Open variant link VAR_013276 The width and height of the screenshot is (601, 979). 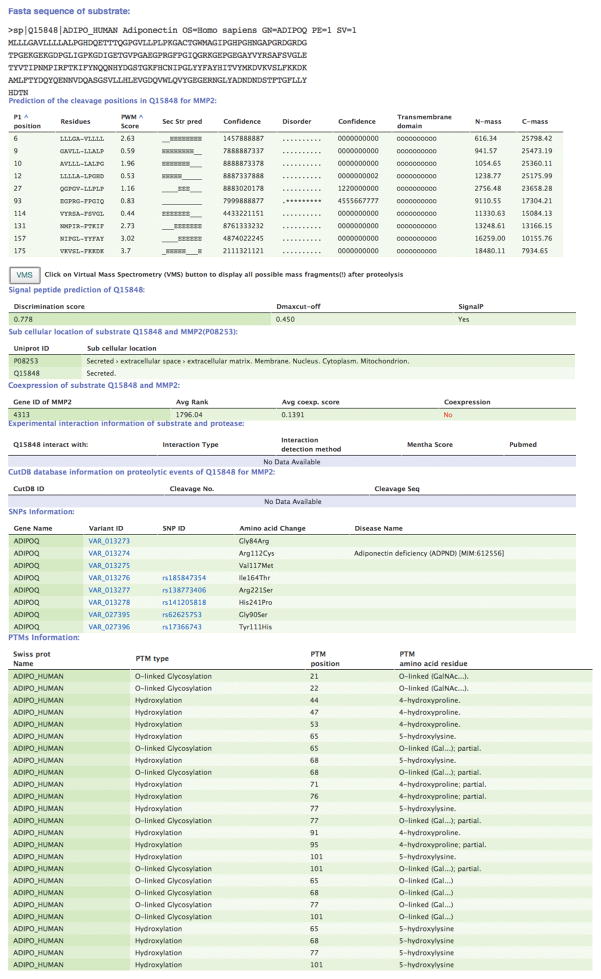click(109, 578)
